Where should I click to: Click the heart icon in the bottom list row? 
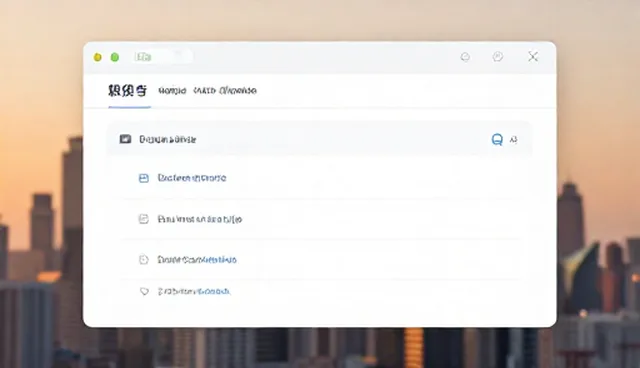point(144,291)
